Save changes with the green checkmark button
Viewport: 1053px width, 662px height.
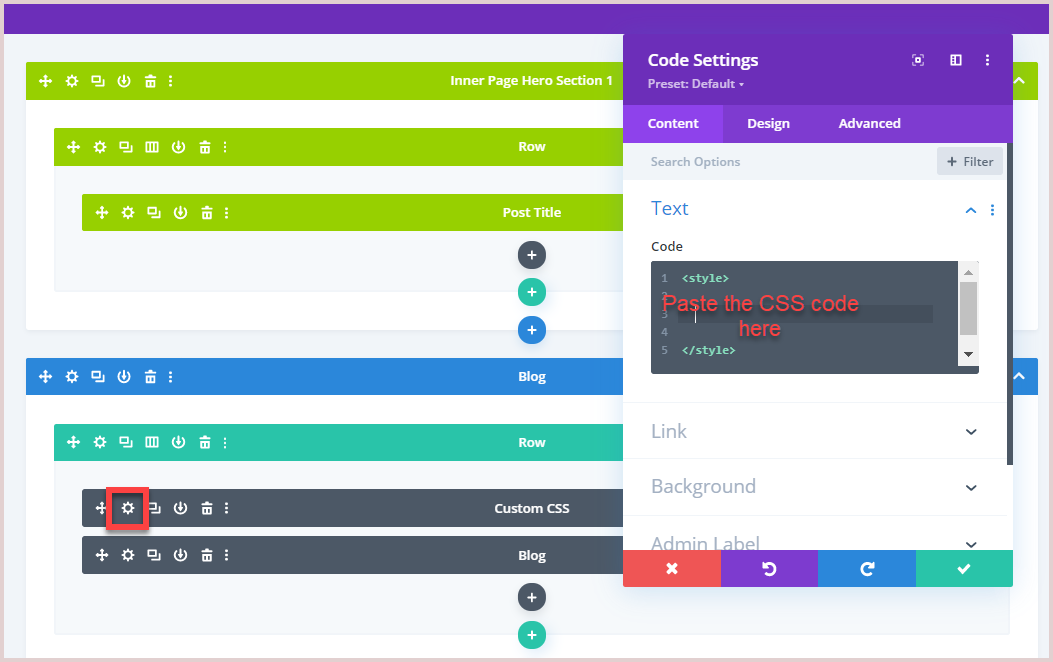pyautogui.click(x=964, y=568)
